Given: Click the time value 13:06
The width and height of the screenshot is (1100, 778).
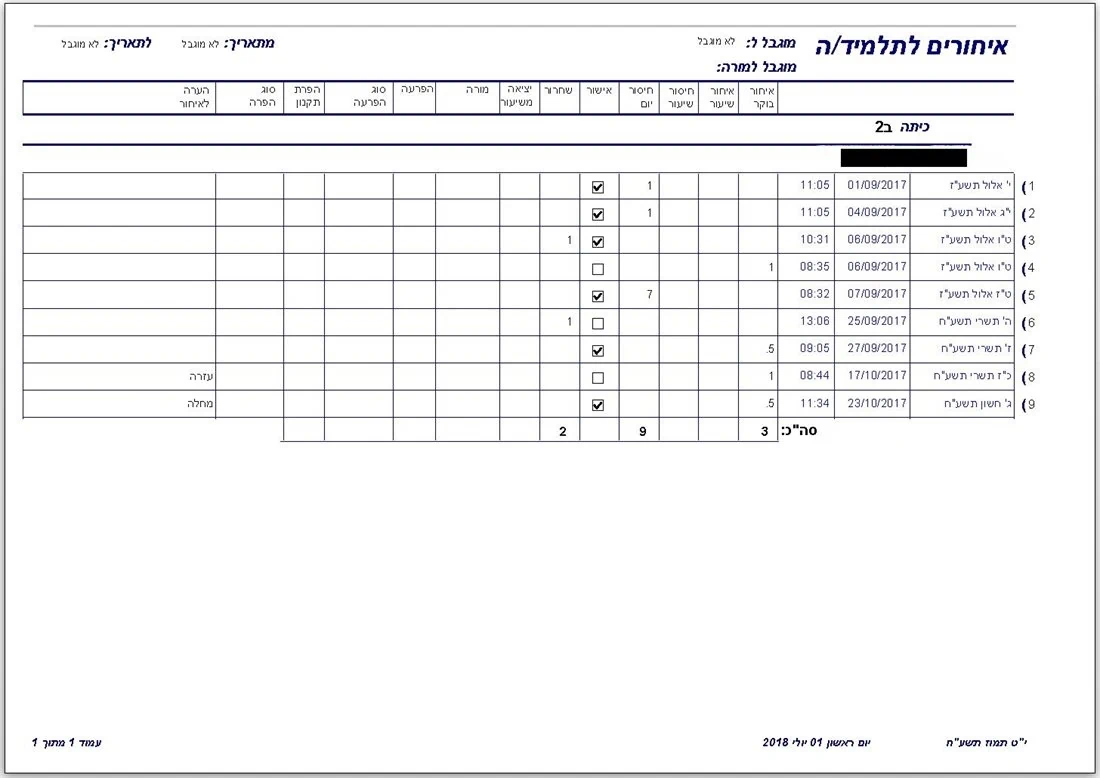Looking at the screenshot, I should [814, 321].
